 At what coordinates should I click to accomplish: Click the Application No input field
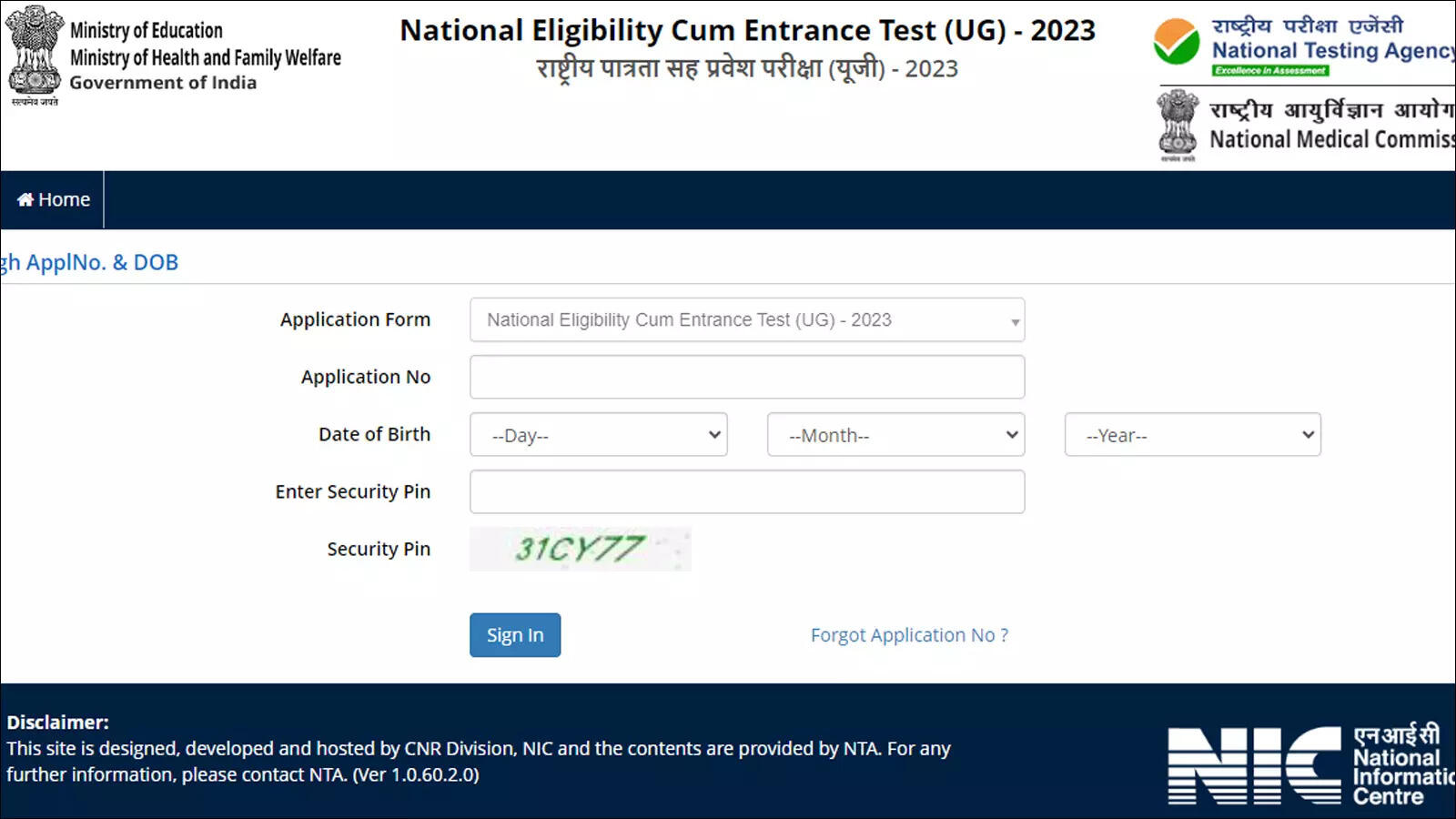point(747,377)
